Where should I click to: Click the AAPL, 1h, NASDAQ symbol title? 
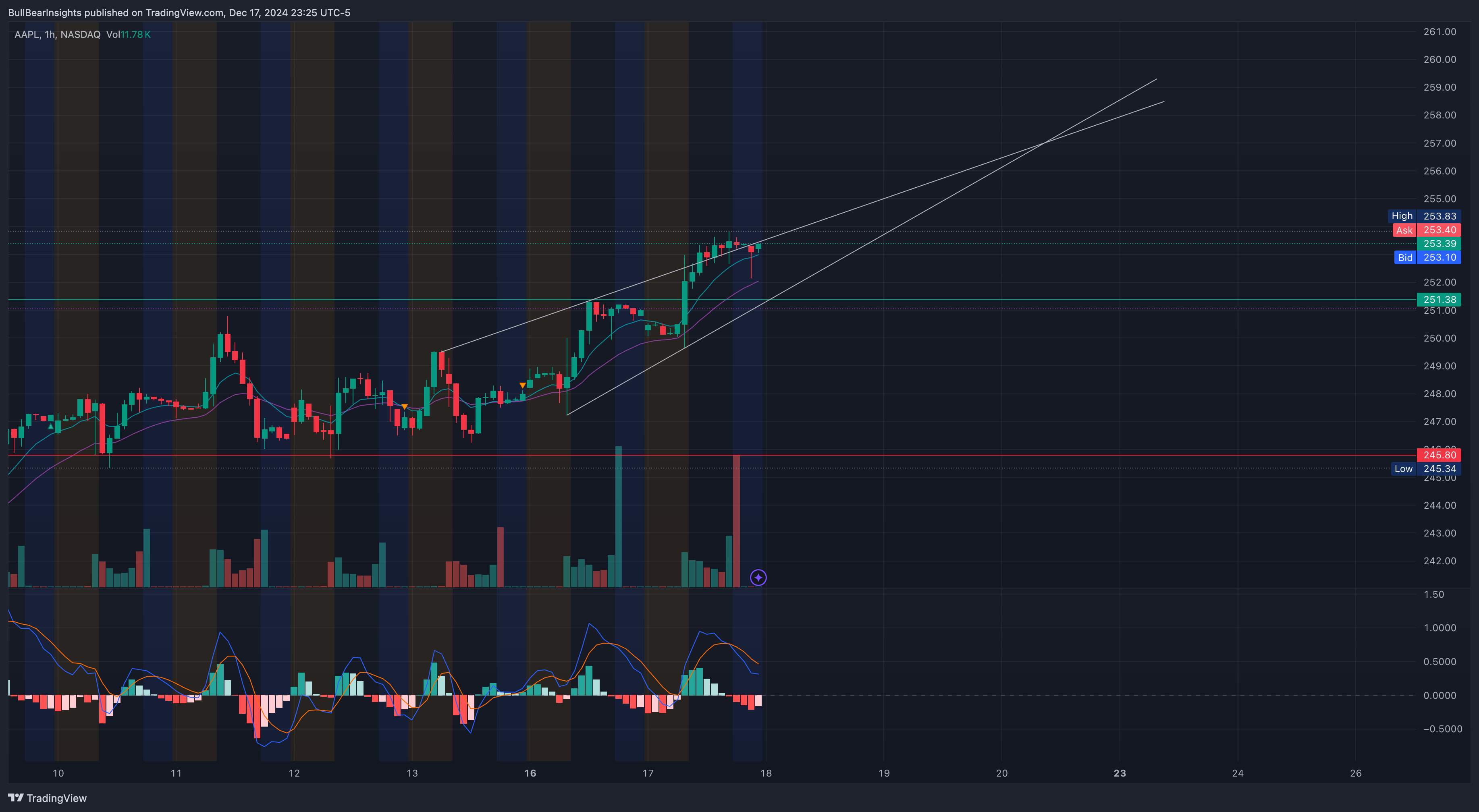click(x=57, y=34)
